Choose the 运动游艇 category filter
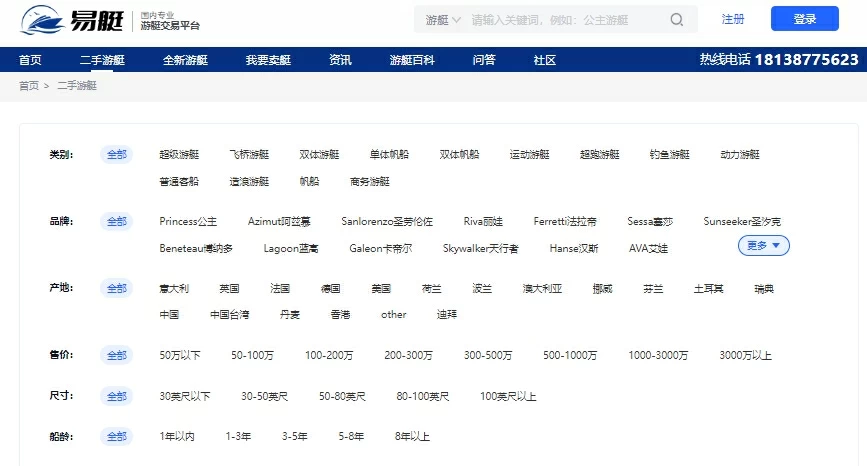 click(530, 154)
